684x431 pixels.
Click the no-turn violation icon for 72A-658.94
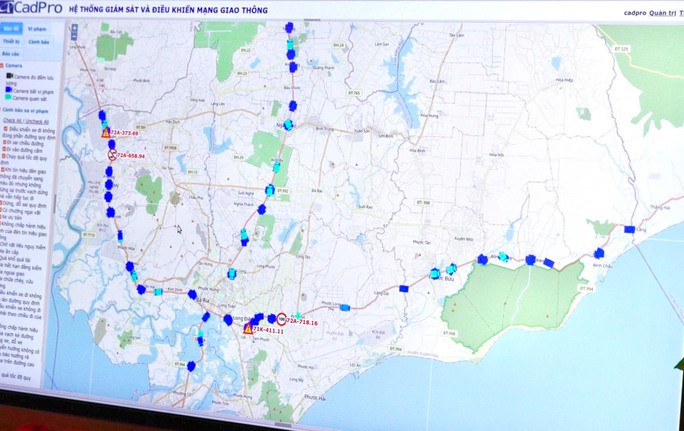pos(112,155)
